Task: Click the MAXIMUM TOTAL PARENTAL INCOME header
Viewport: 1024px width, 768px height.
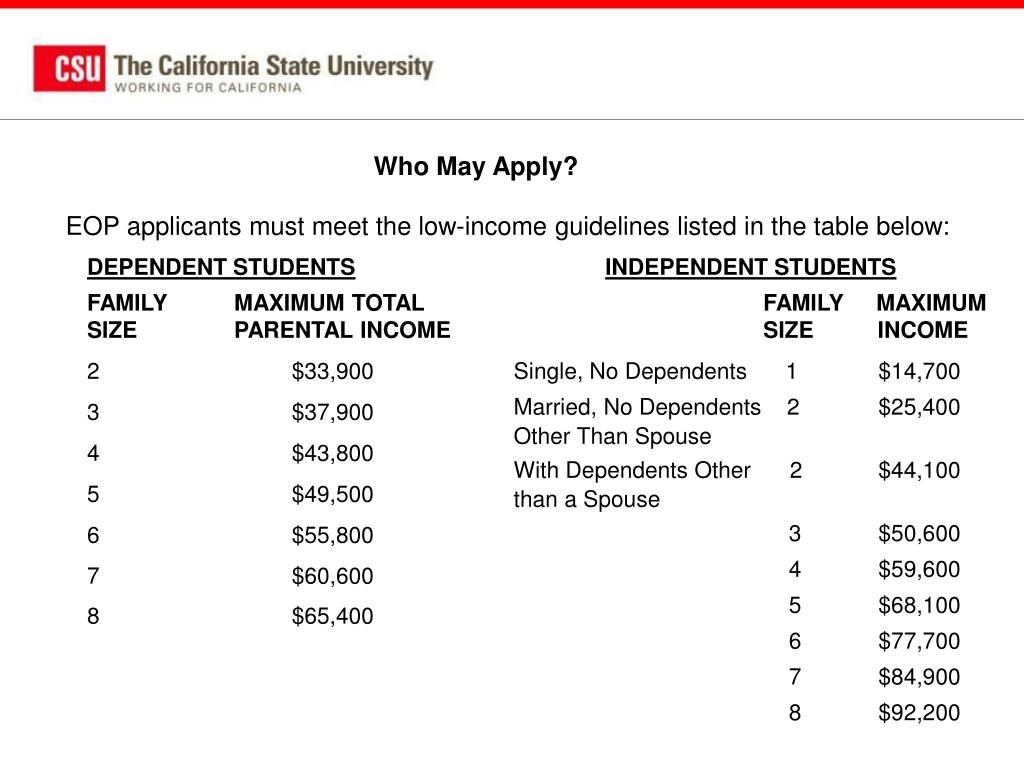Action: 342,316
